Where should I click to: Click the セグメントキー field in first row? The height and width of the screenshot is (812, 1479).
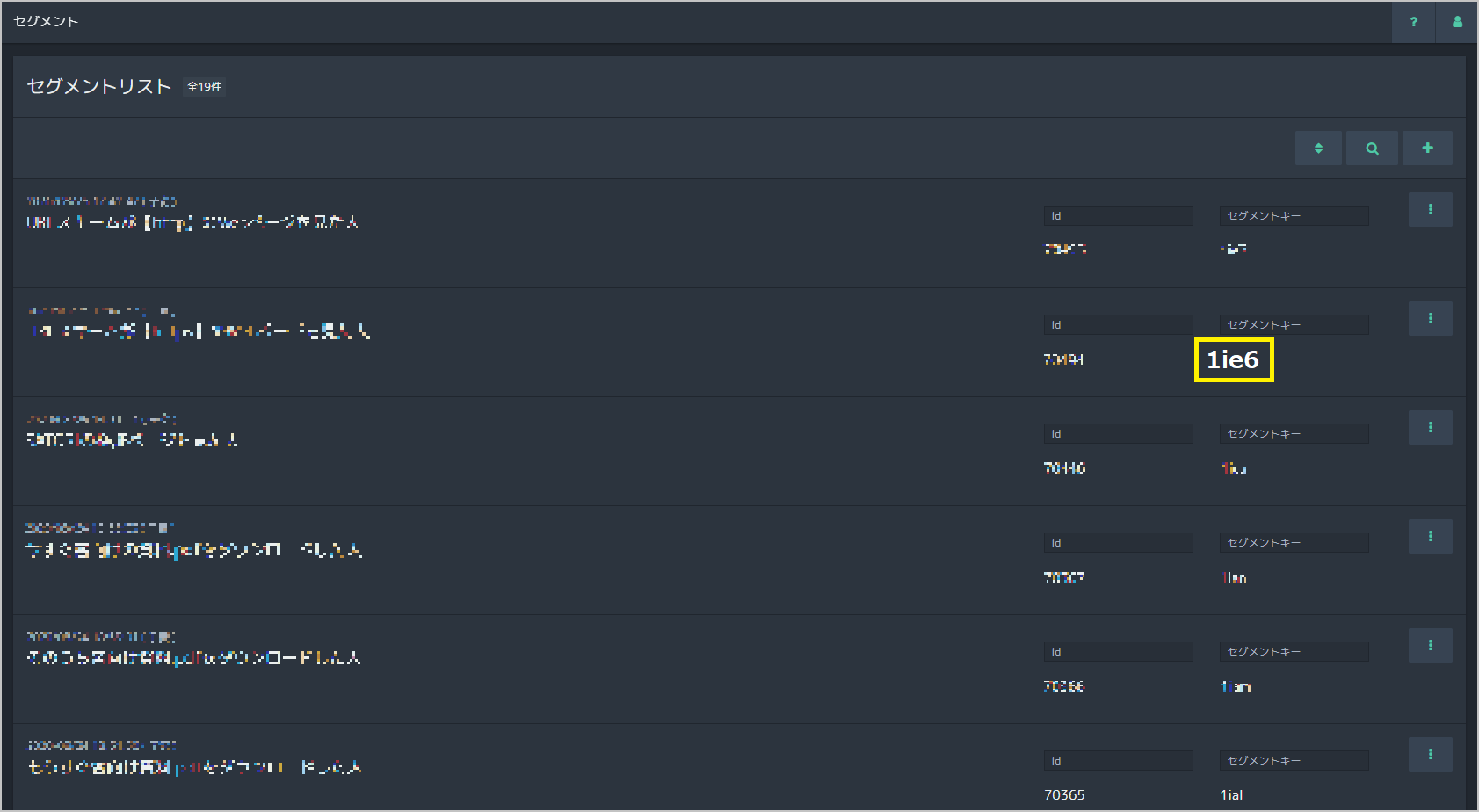pyautogui.click(x=1293, y=216)
